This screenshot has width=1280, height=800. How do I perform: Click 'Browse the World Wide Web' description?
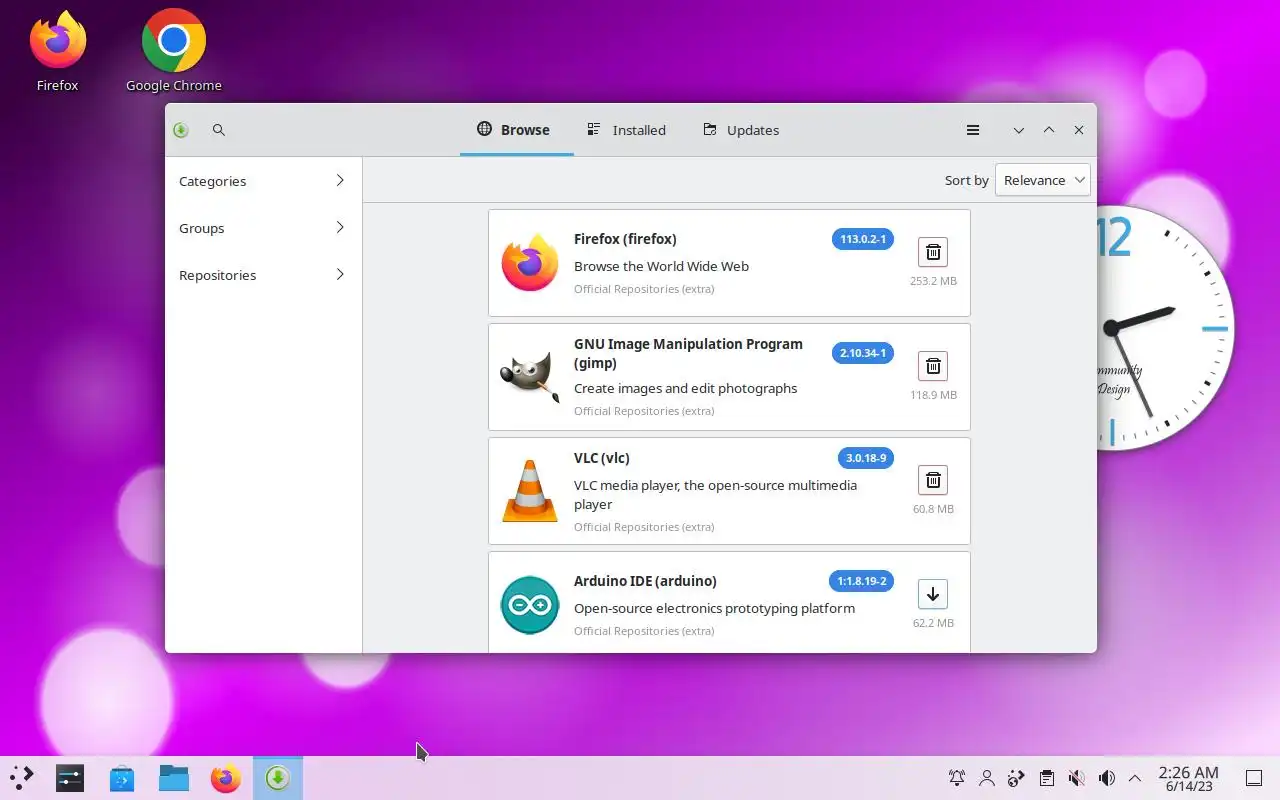661,266
